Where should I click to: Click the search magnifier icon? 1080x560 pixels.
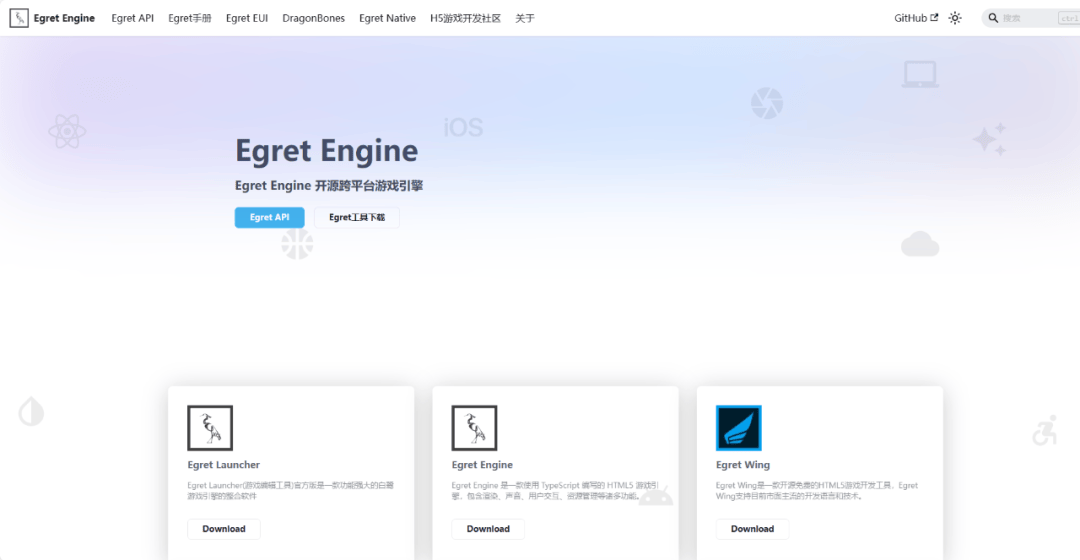(x=993, y=18)
